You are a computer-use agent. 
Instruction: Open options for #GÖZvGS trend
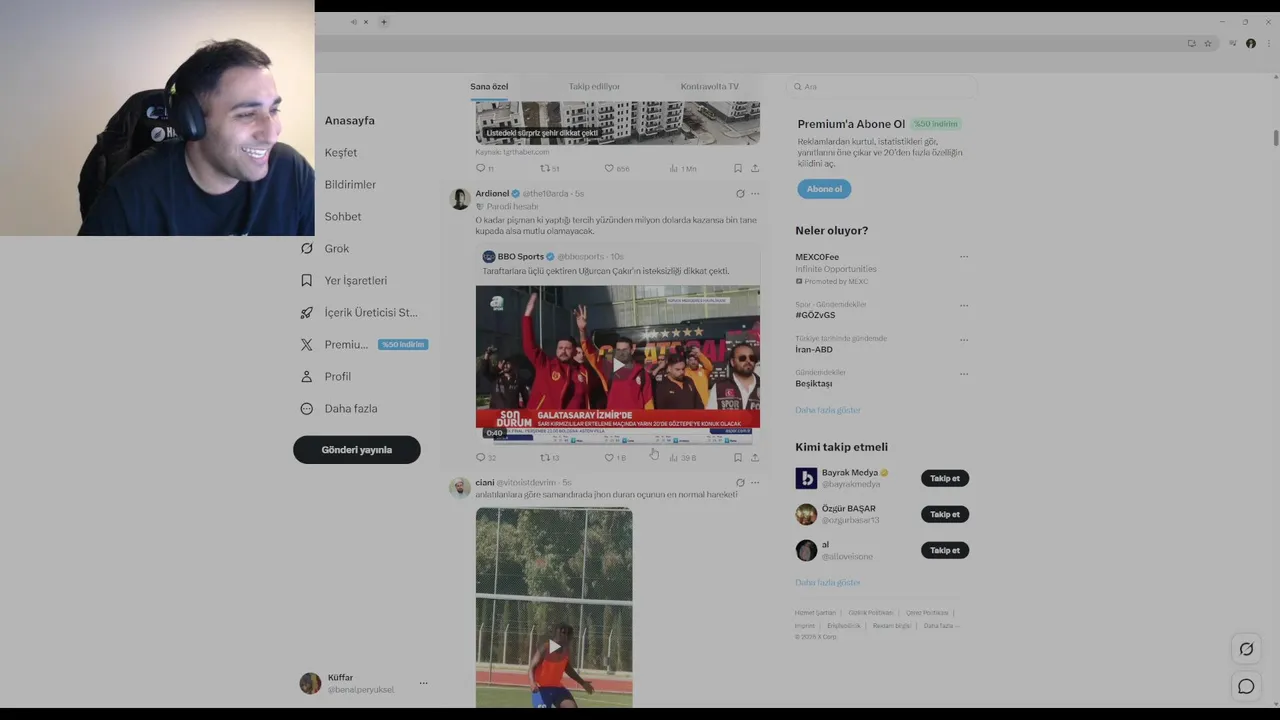coord(964,305)
